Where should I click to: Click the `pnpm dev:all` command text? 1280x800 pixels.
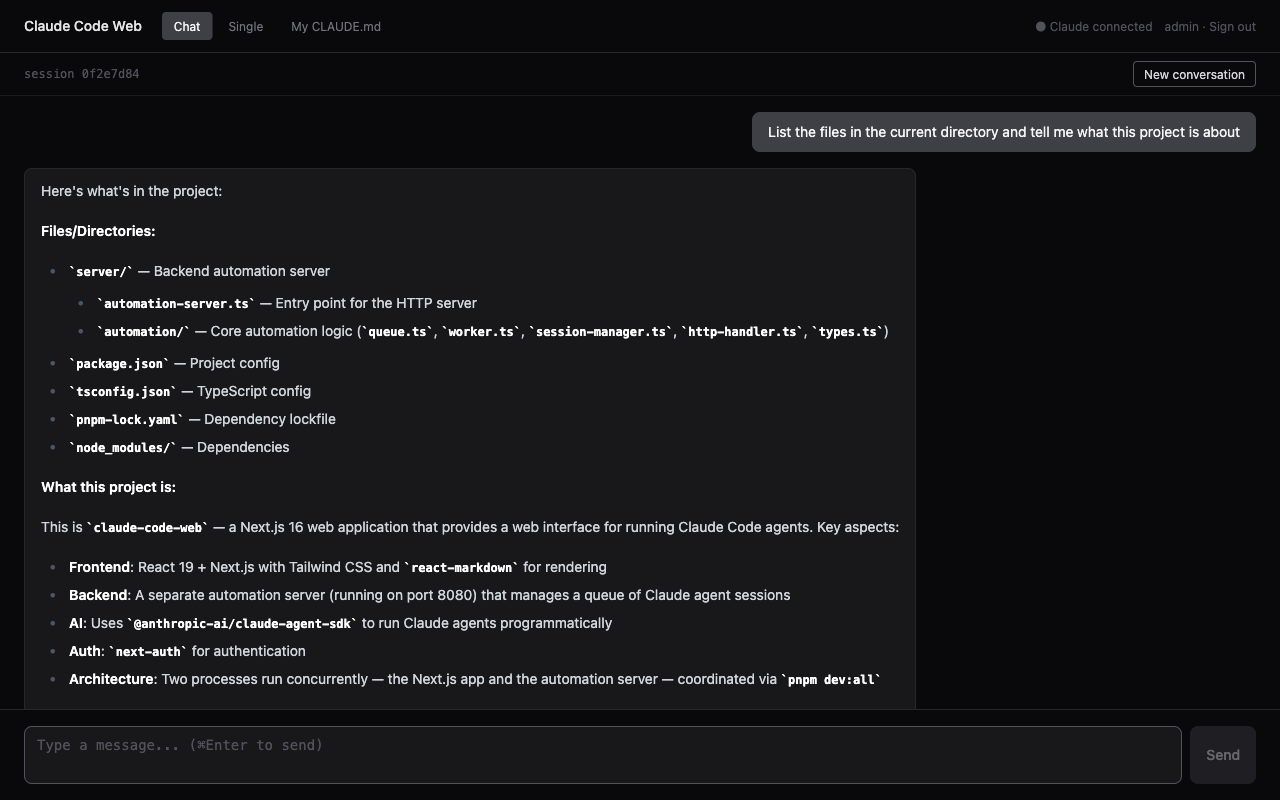point(830,680)
